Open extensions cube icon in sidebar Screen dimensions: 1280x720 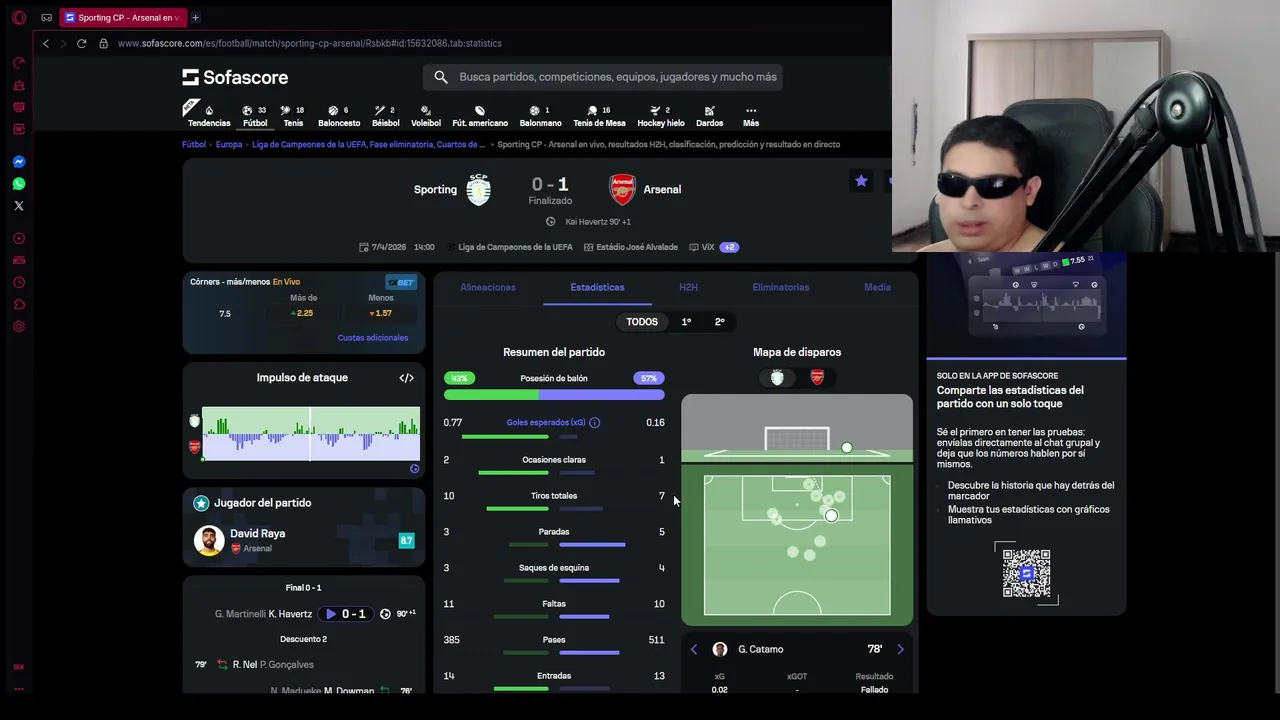click(x=18, y=304)
